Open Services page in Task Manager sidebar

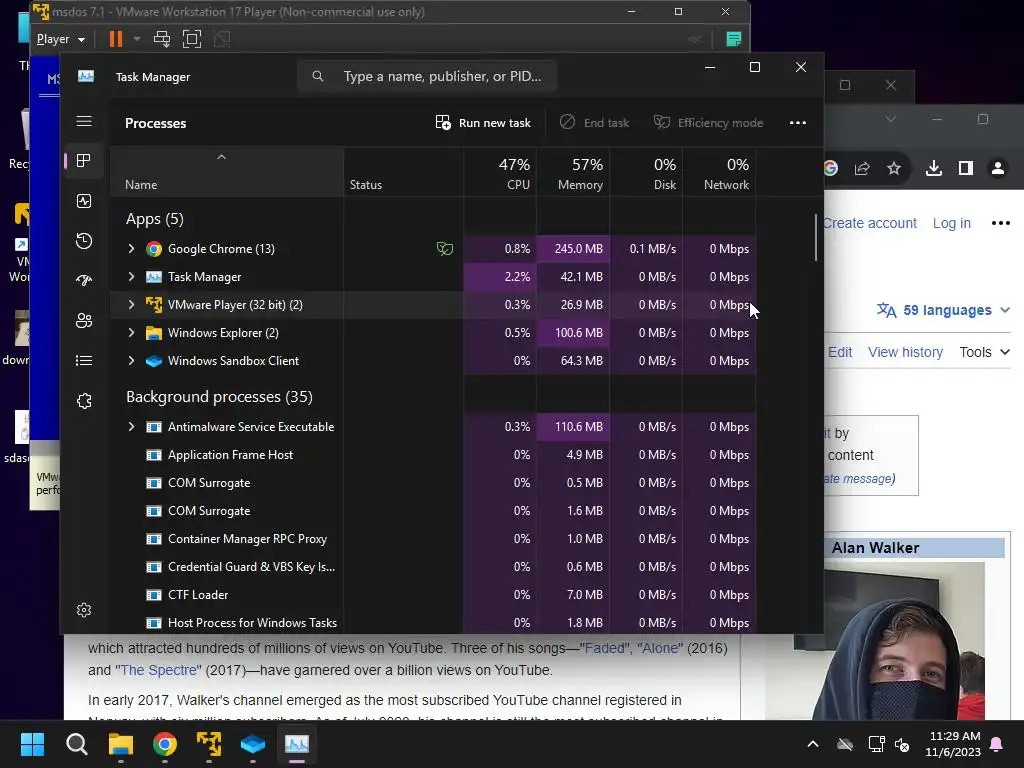point(84,401)
